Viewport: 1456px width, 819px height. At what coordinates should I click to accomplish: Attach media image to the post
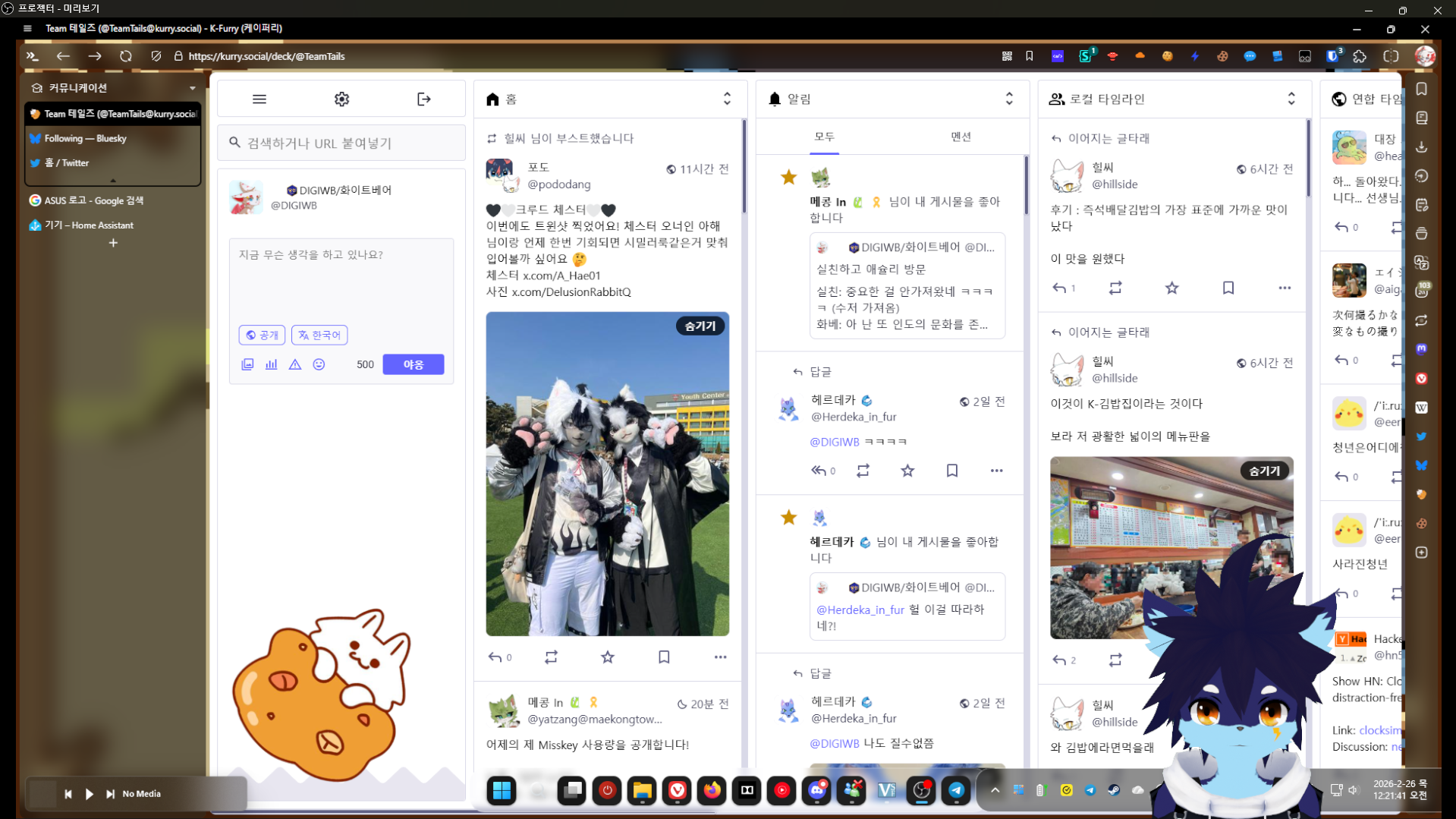click(x=247, y=364)
